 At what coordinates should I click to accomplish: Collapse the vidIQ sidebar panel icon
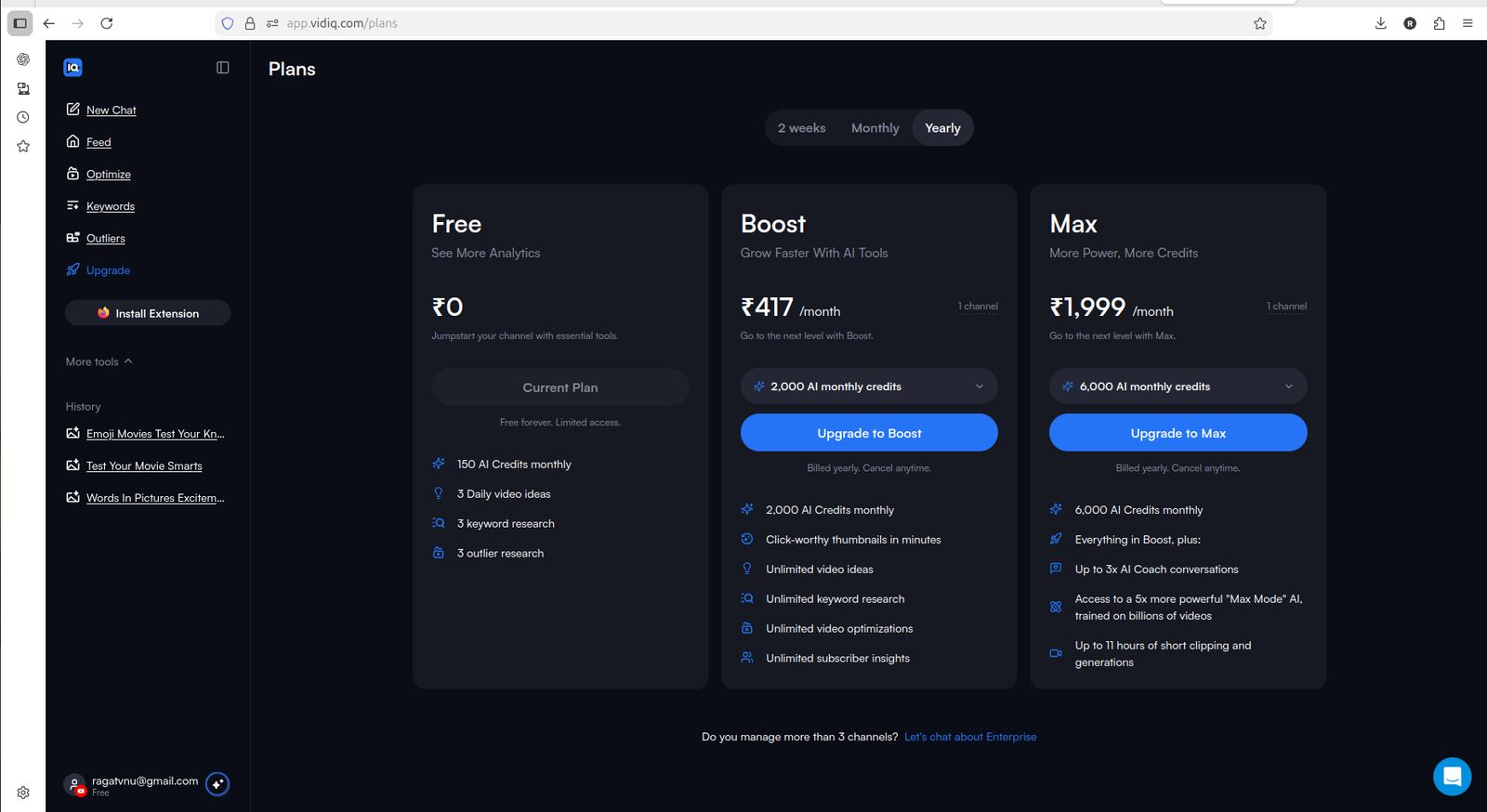[x=223, y=67]
